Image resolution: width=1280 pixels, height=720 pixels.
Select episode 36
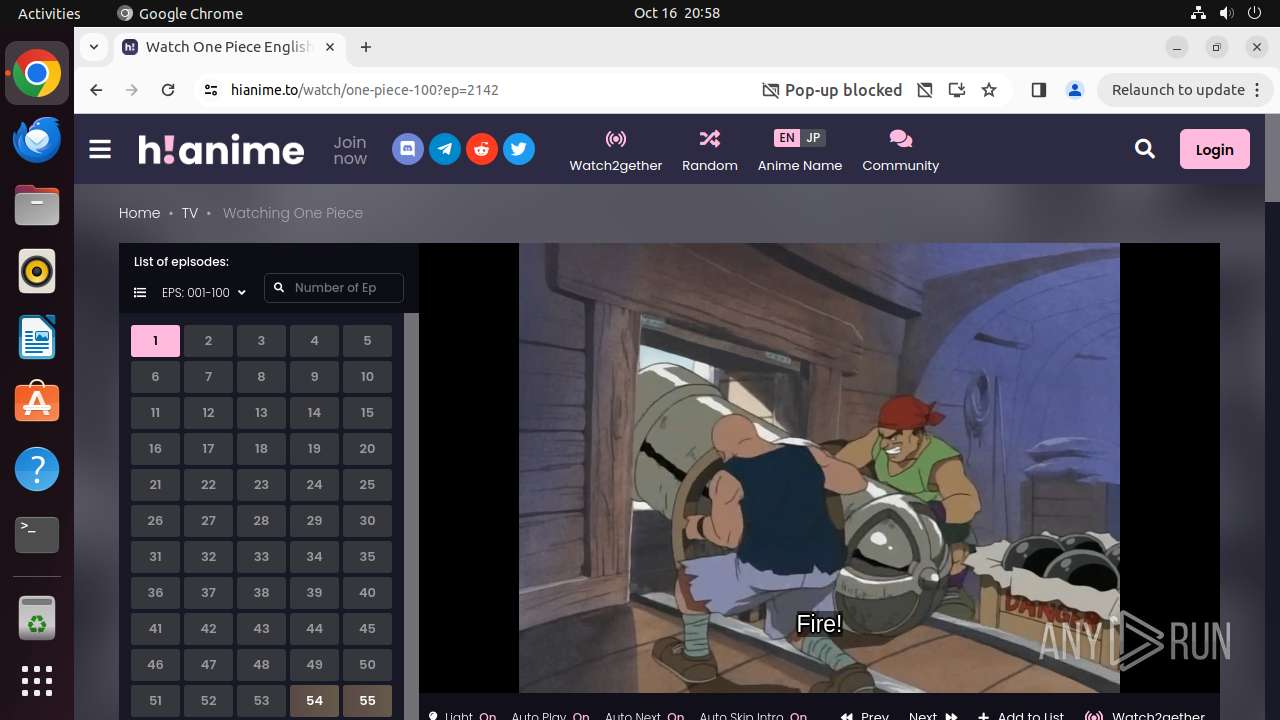[155, 593]
